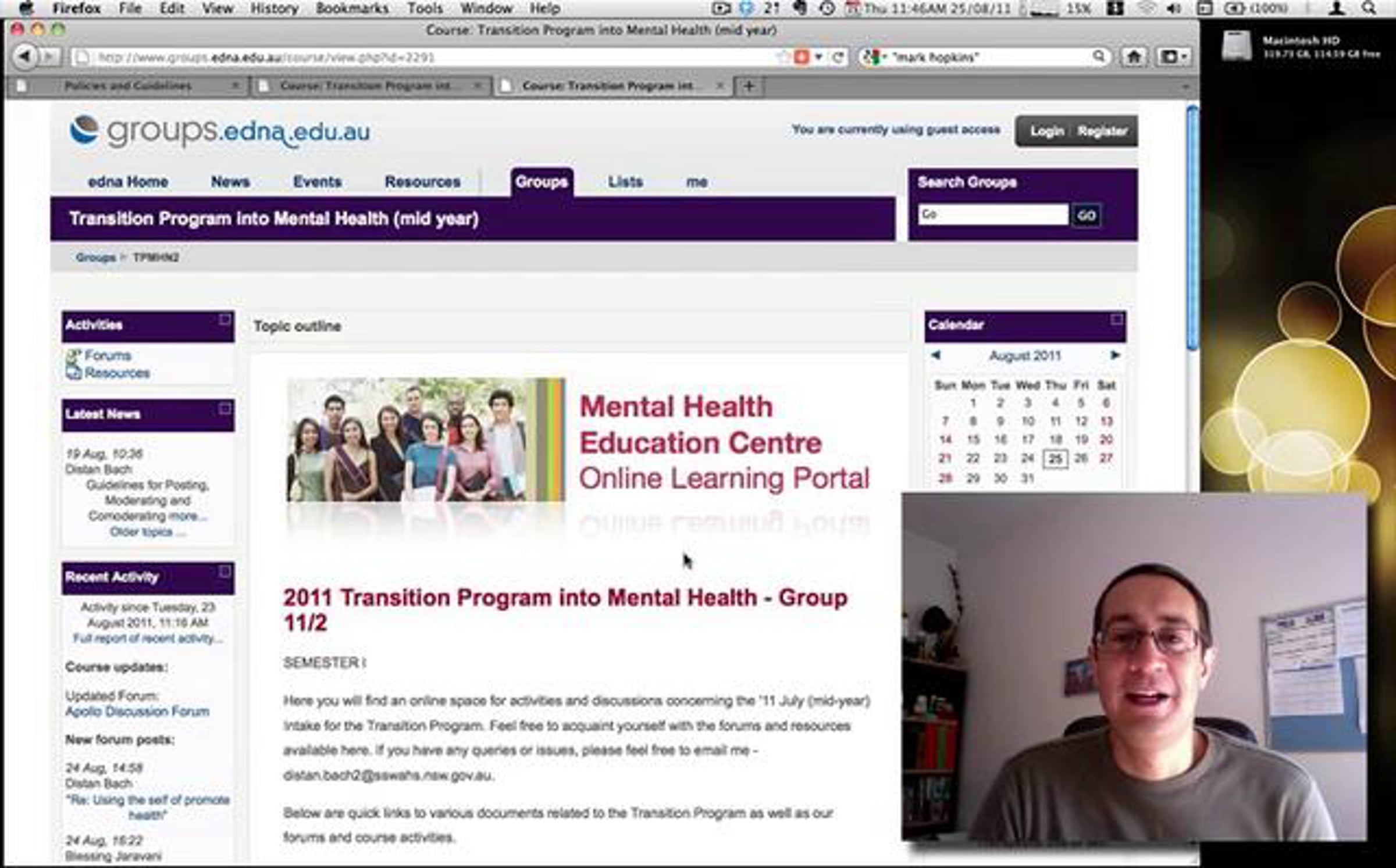This screenshot has height=868, width=1396.
Task: Open the History menu
Action: click(x=274, y=8)
